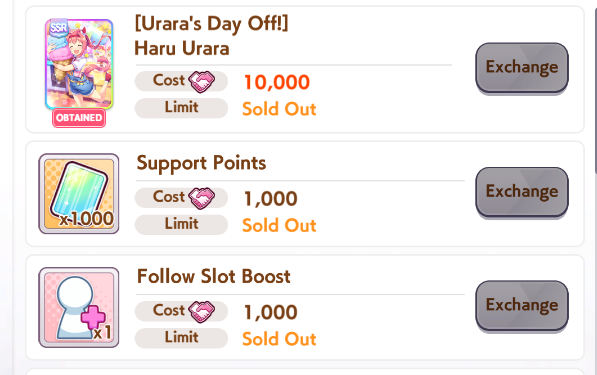The height and width of the screenshot is (375, 597).
Task: Open the Haru Urara SSR card thumbnail
Action: [79, 64]
